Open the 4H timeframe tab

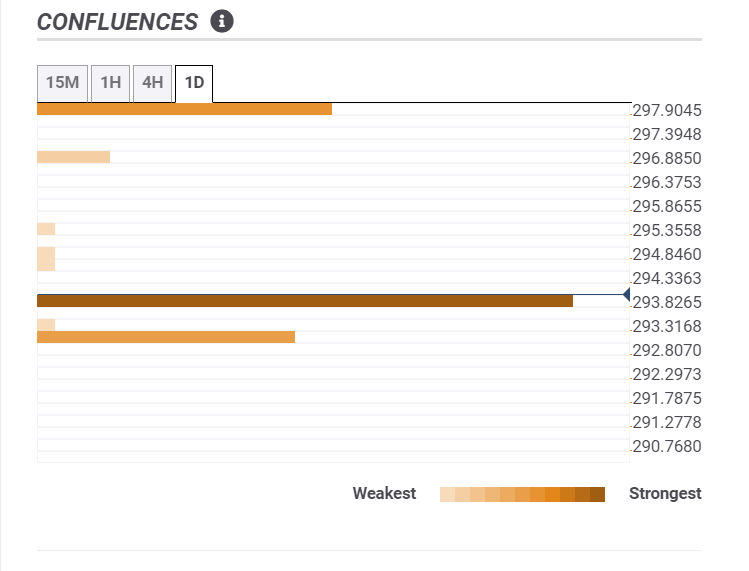coord(152,83)
